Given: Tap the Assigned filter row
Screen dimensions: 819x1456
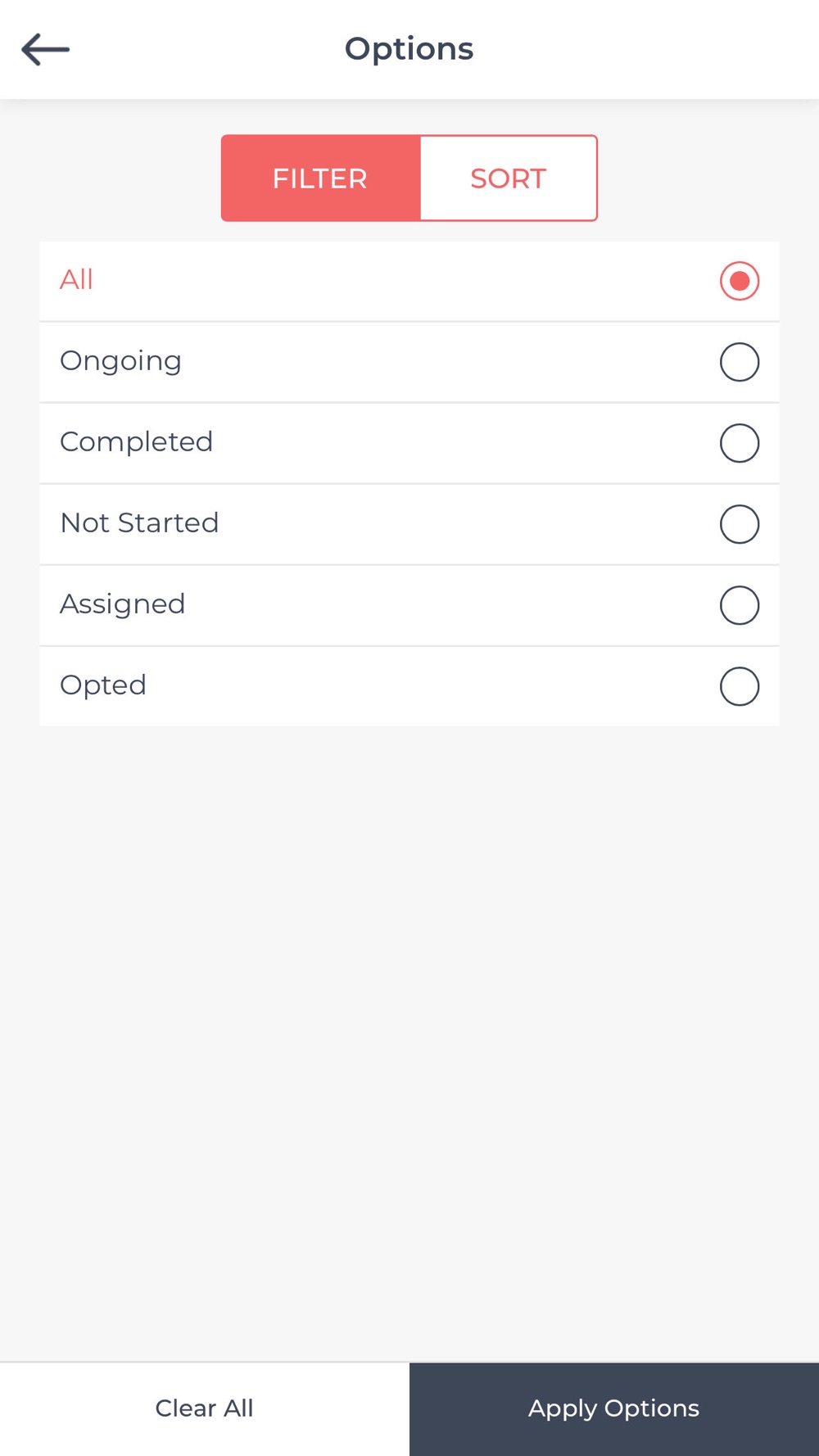Looking at the screenshot, I should (409, 605).
